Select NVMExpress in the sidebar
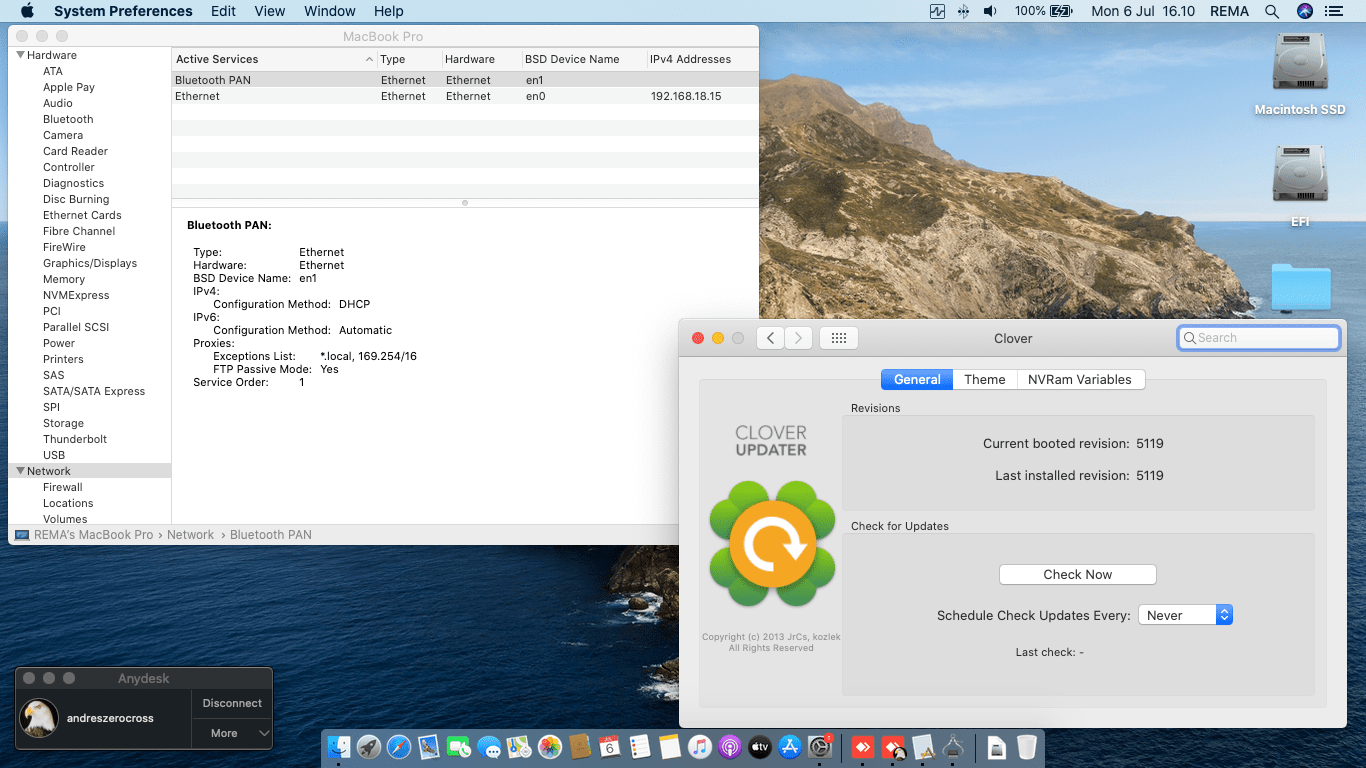This screenshot has width=1366, height=768. (76, 295)
